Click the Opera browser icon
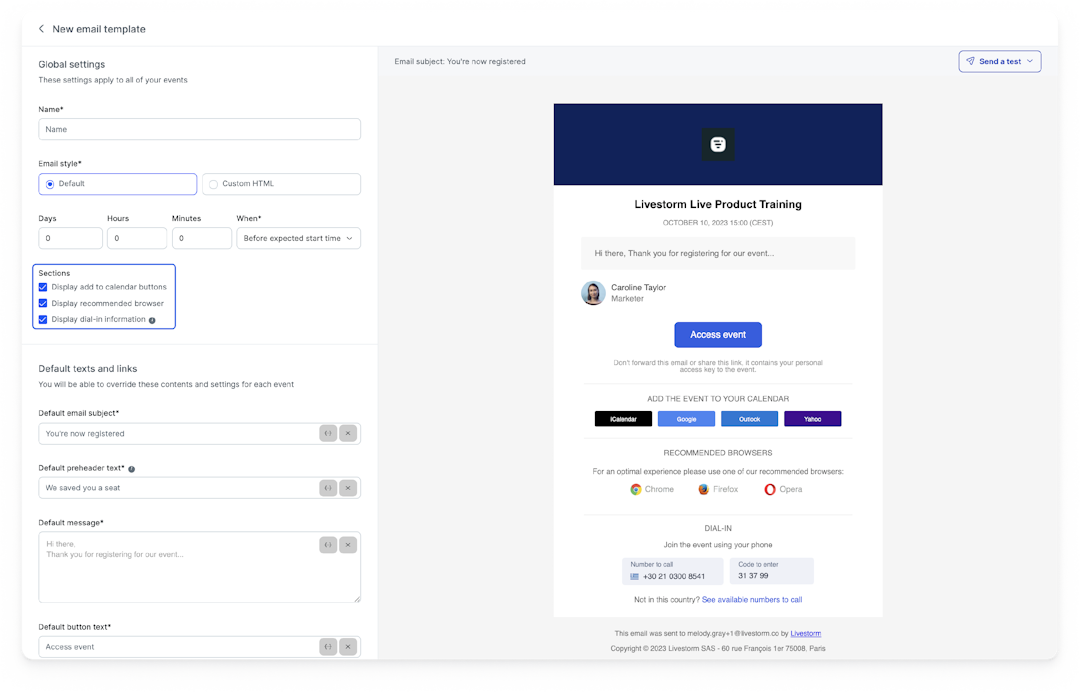 pos(770,490)
